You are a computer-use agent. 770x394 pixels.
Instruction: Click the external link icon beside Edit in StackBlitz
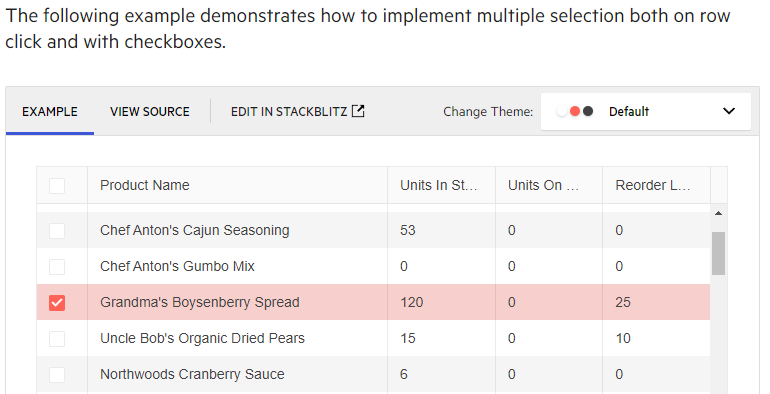pos(358,111)
